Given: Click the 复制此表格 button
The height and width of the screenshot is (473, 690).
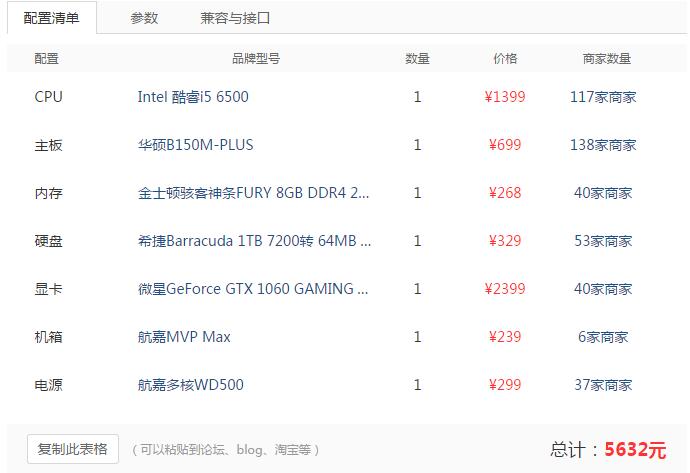Looking at the screenshot, I should click(x=73, y=449).
